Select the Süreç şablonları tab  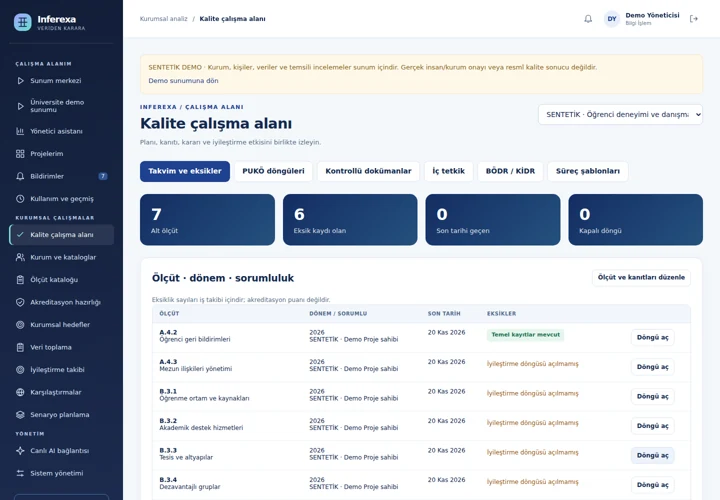588,171
